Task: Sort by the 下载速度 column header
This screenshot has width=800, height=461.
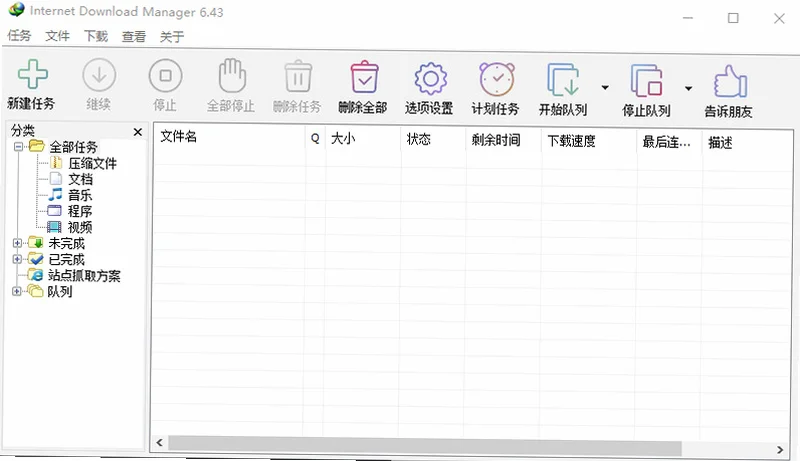Action: click(x=589, y=141)
